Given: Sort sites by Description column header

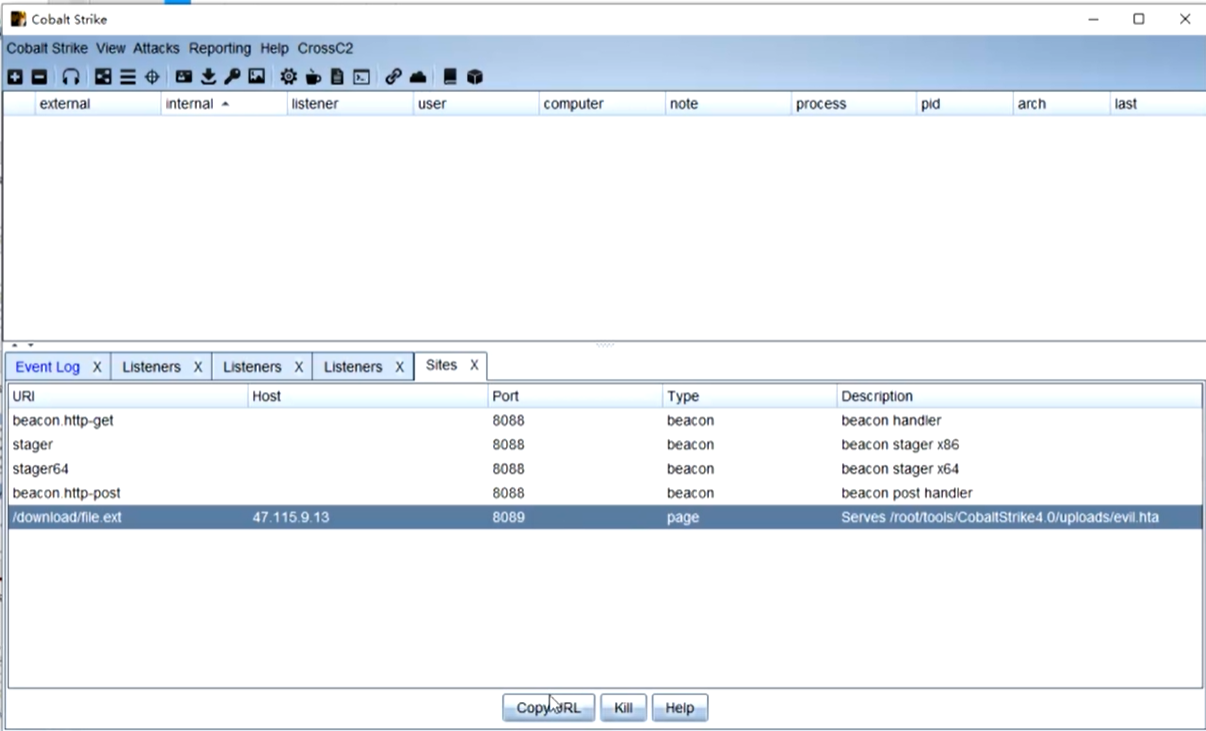Looking at the screenshot, I should click(x=1020, y=396).
